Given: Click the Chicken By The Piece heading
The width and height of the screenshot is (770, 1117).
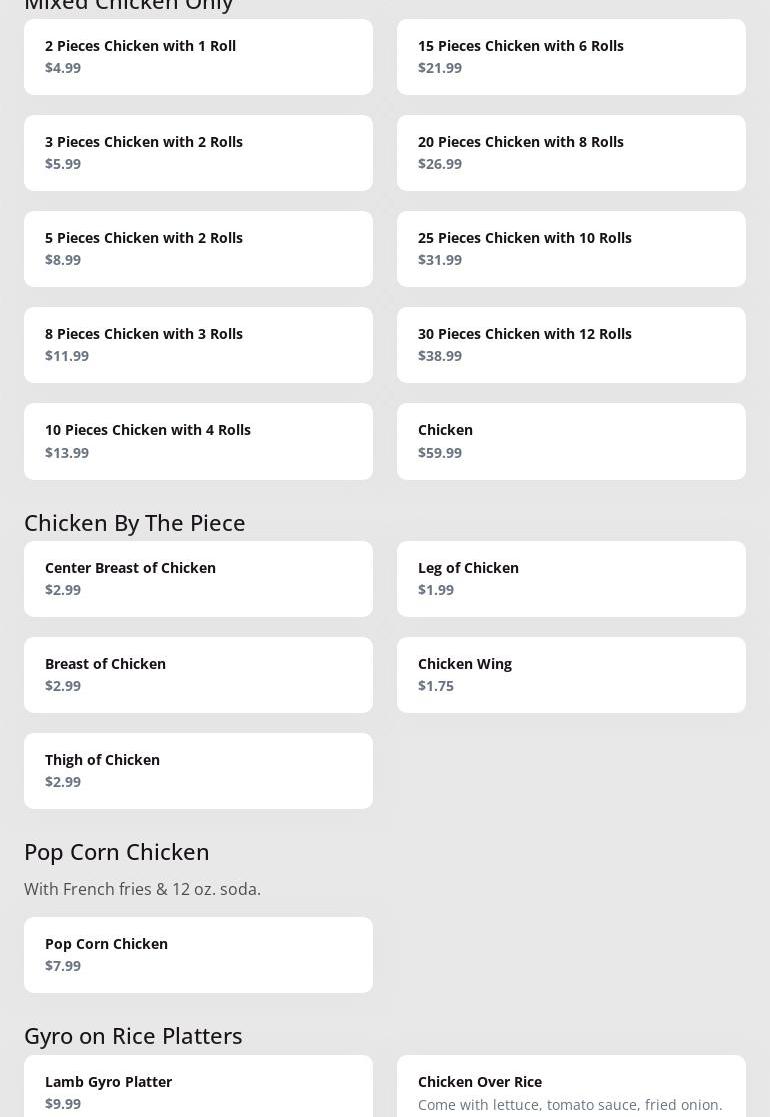Looking at the screenshot, I should click(135, 522).
